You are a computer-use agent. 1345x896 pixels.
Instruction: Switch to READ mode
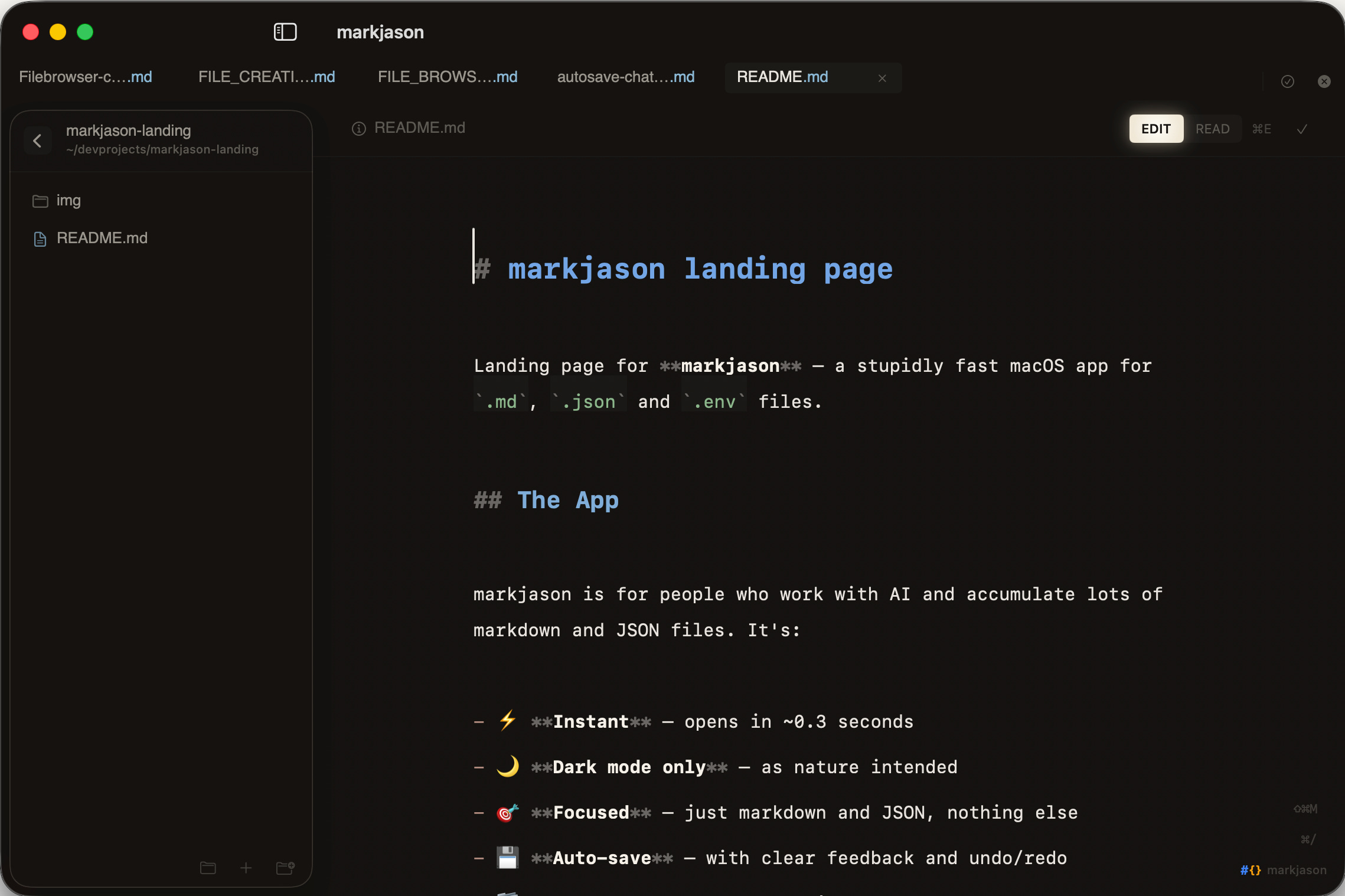pyautogui.click(x=1212, y=129)
